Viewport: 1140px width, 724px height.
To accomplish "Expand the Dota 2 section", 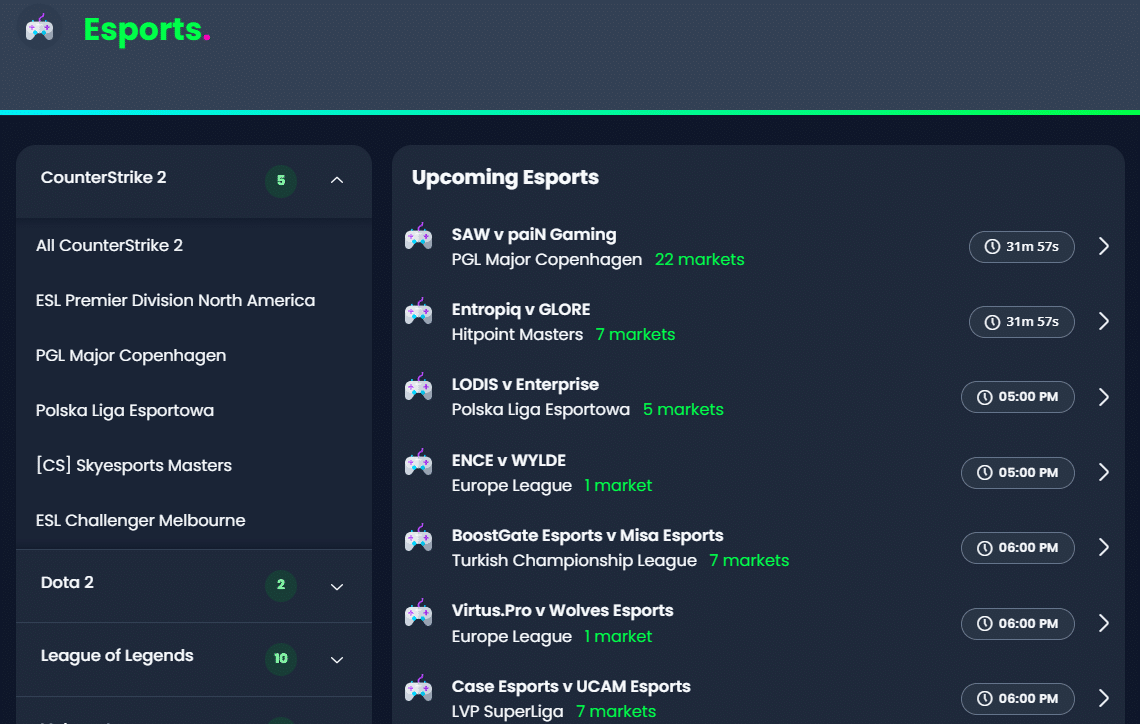I will point(337,586).
